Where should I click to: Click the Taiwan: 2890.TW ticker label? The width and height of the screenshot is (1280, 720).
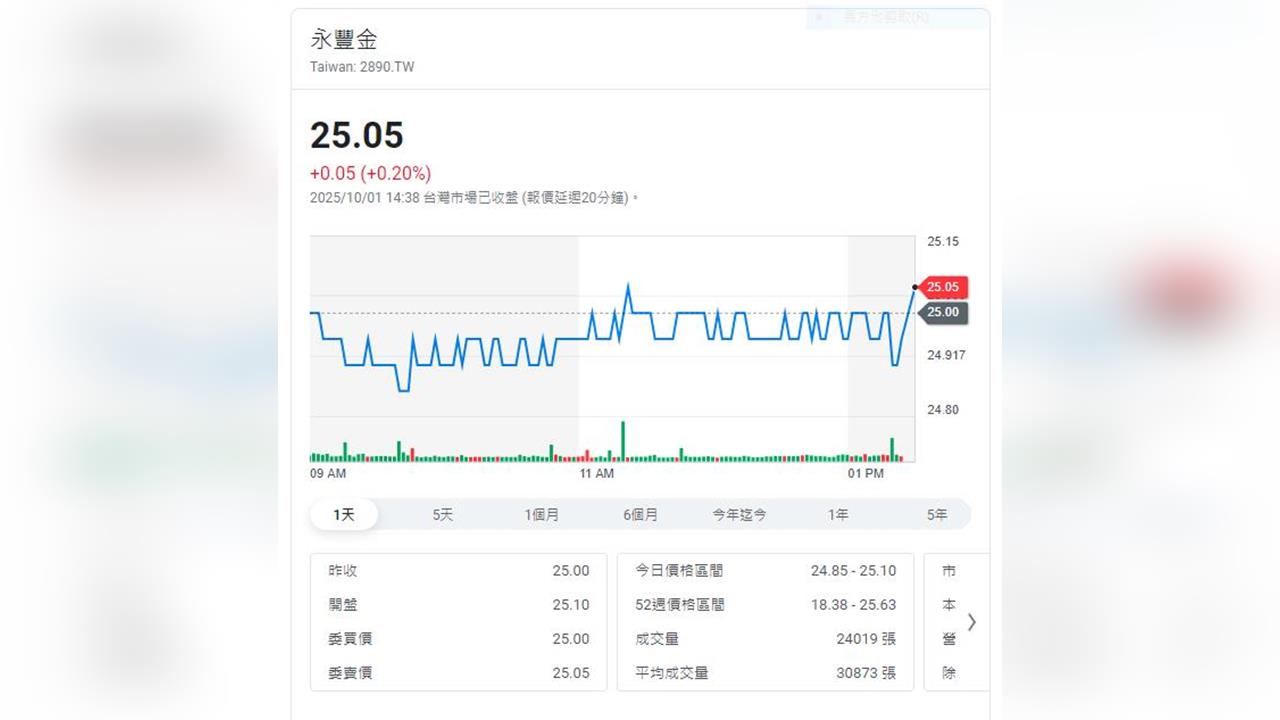362,67
